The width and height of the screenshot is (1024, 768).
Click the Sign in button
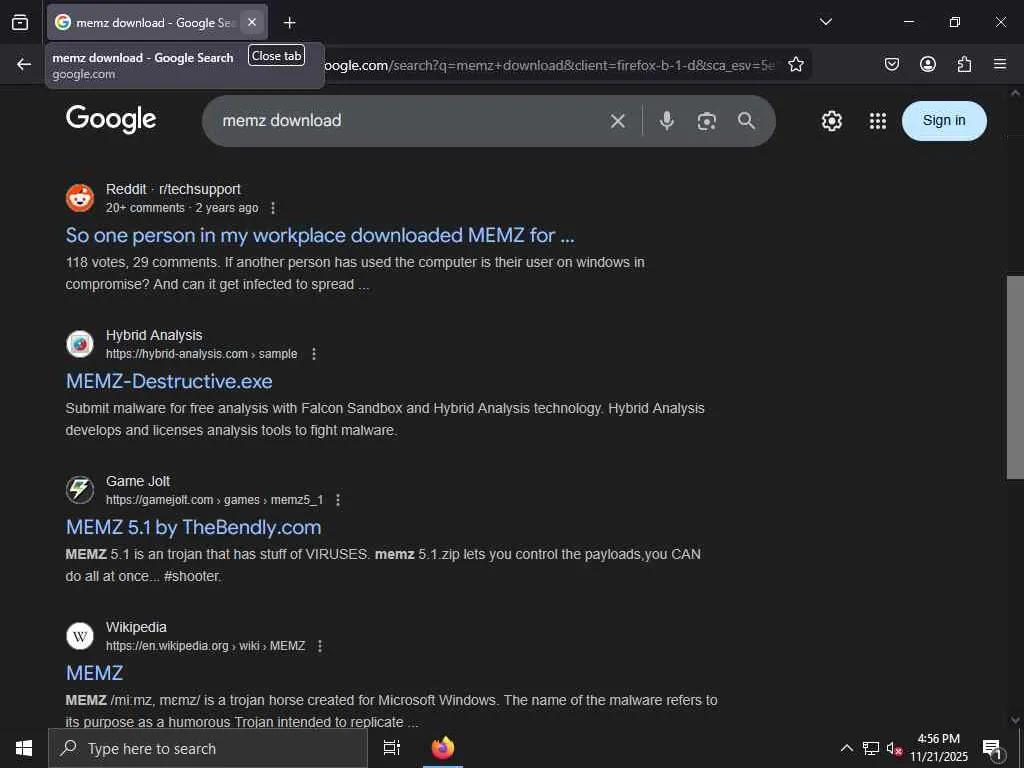[x=944, y=121]
